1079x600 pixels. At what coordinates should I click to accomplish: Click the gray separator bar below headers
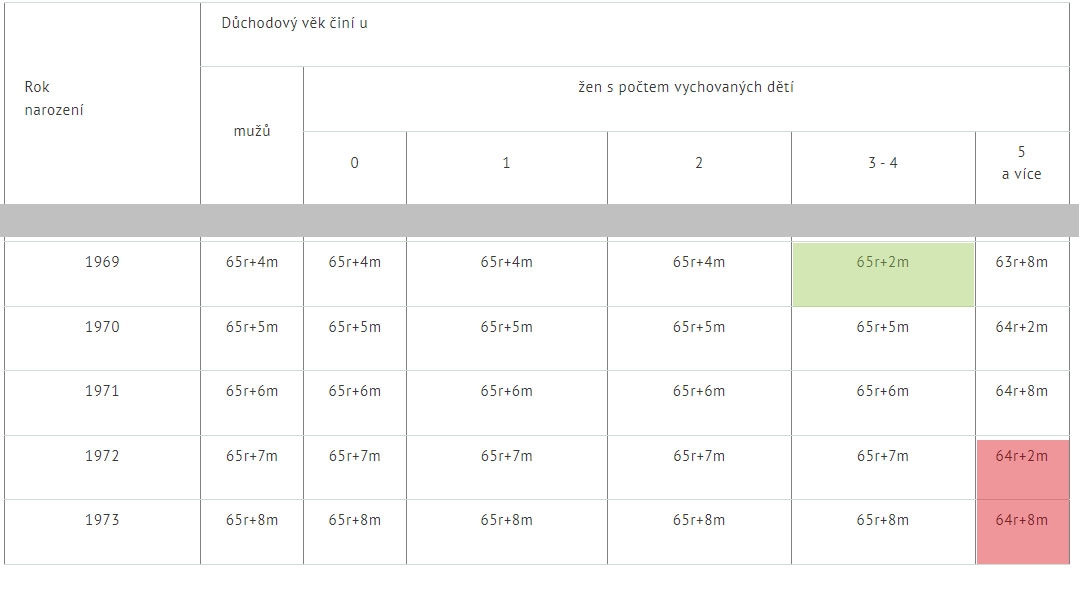click(540, 220)
